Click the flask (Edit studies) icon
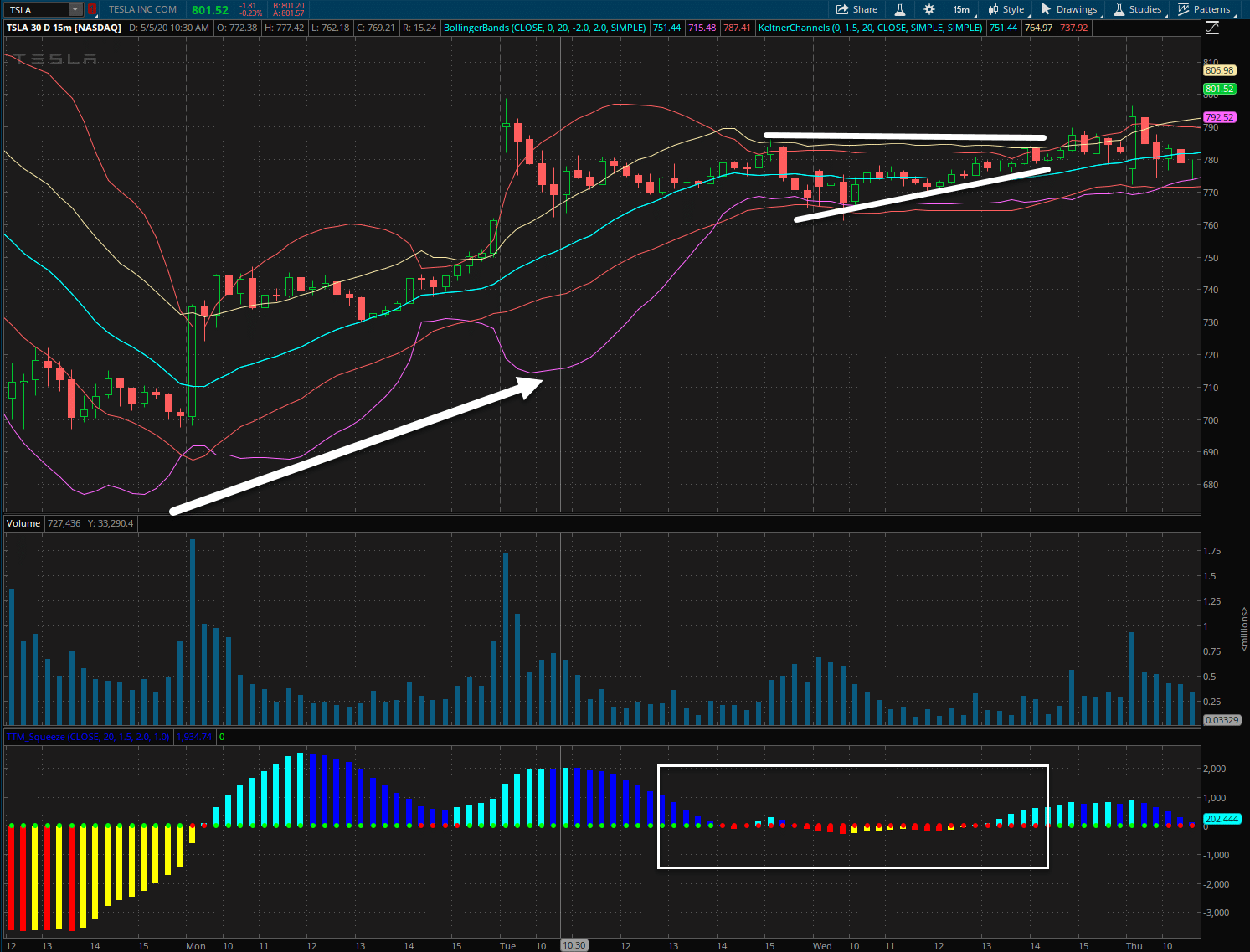Image resolution: width=1250 pixels, height=952 pixels. point(900,9)
